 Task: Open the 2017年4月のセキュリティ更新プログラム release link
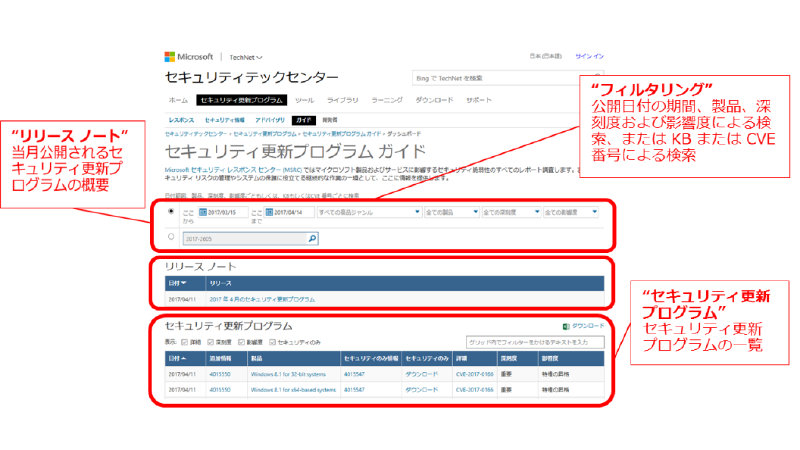[x=261, y=299]
